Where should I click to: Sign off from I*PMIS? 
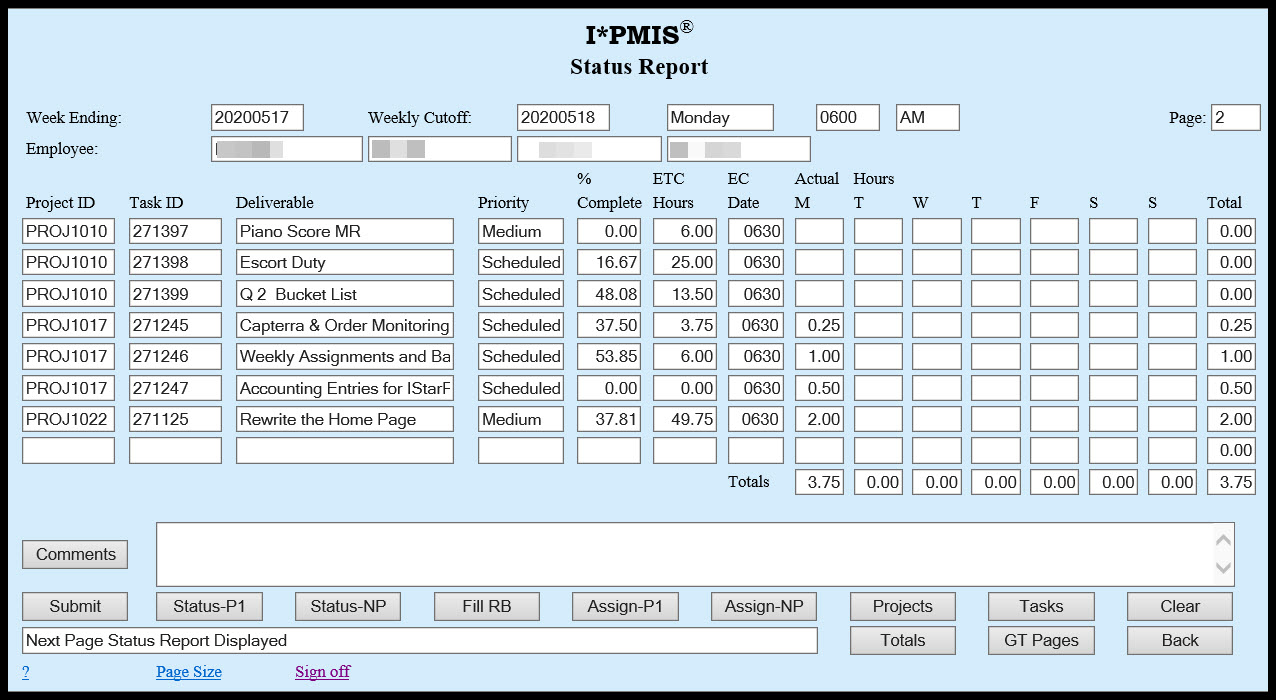pos(322,671)
